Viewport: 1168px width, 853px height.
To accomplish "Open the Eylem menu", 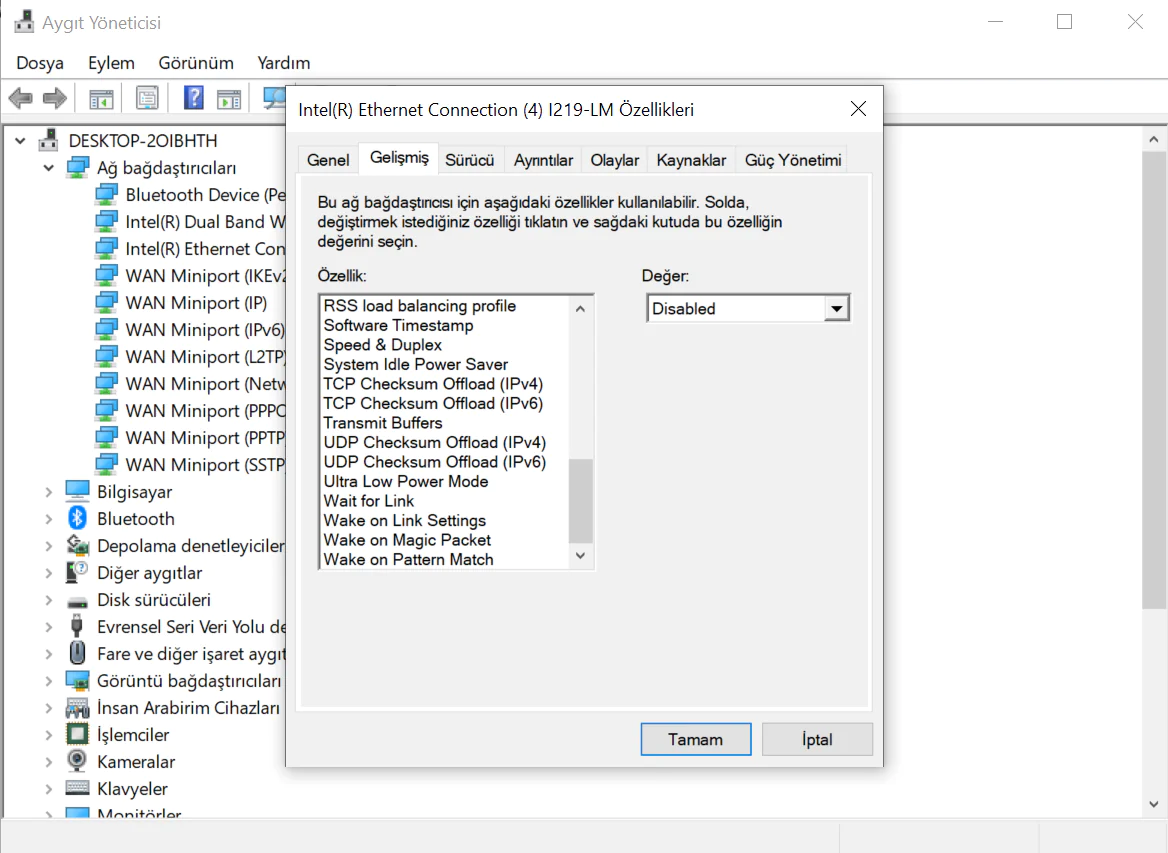I will (x=111, y=63).
